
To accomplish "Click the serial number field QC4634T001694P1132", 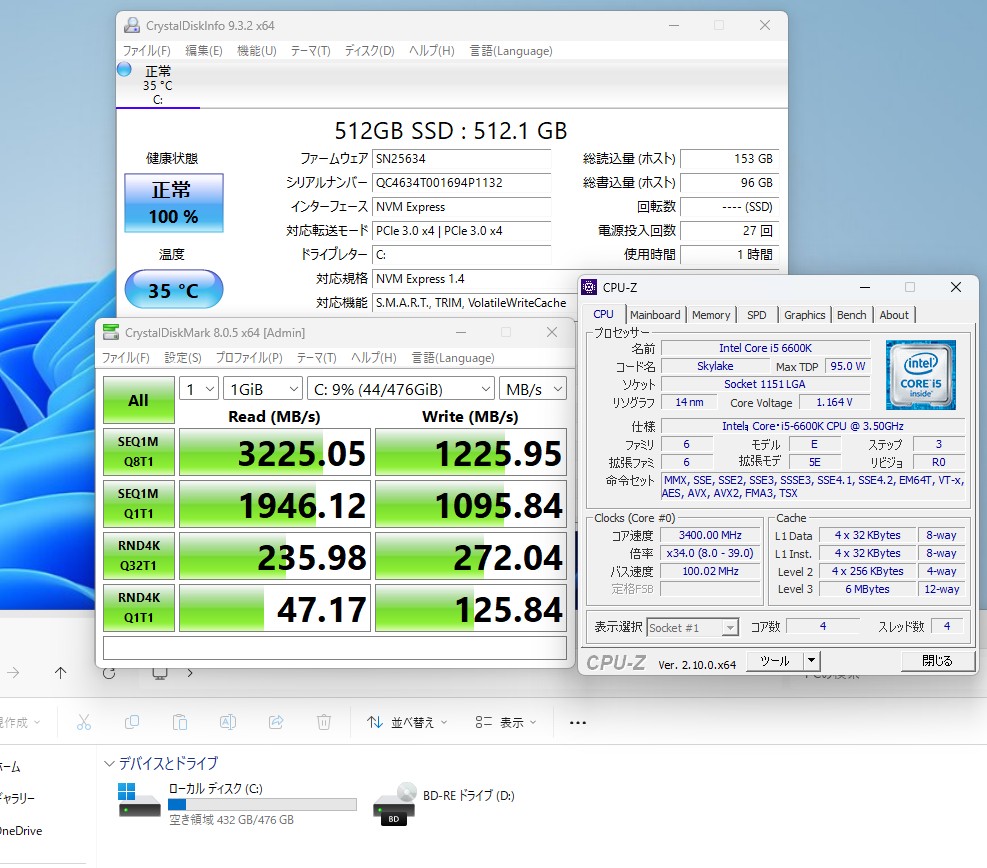I will click(x=461, y=183).
